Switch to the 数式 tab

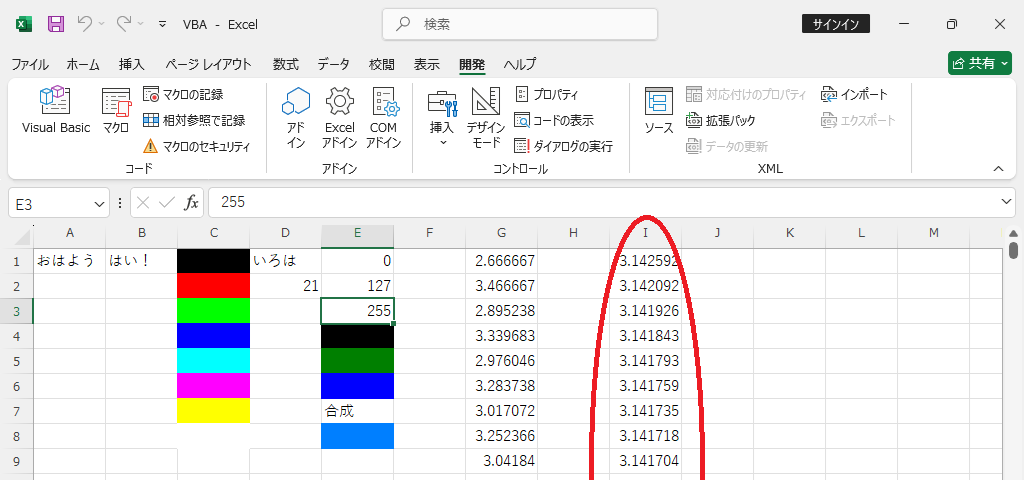285,64
